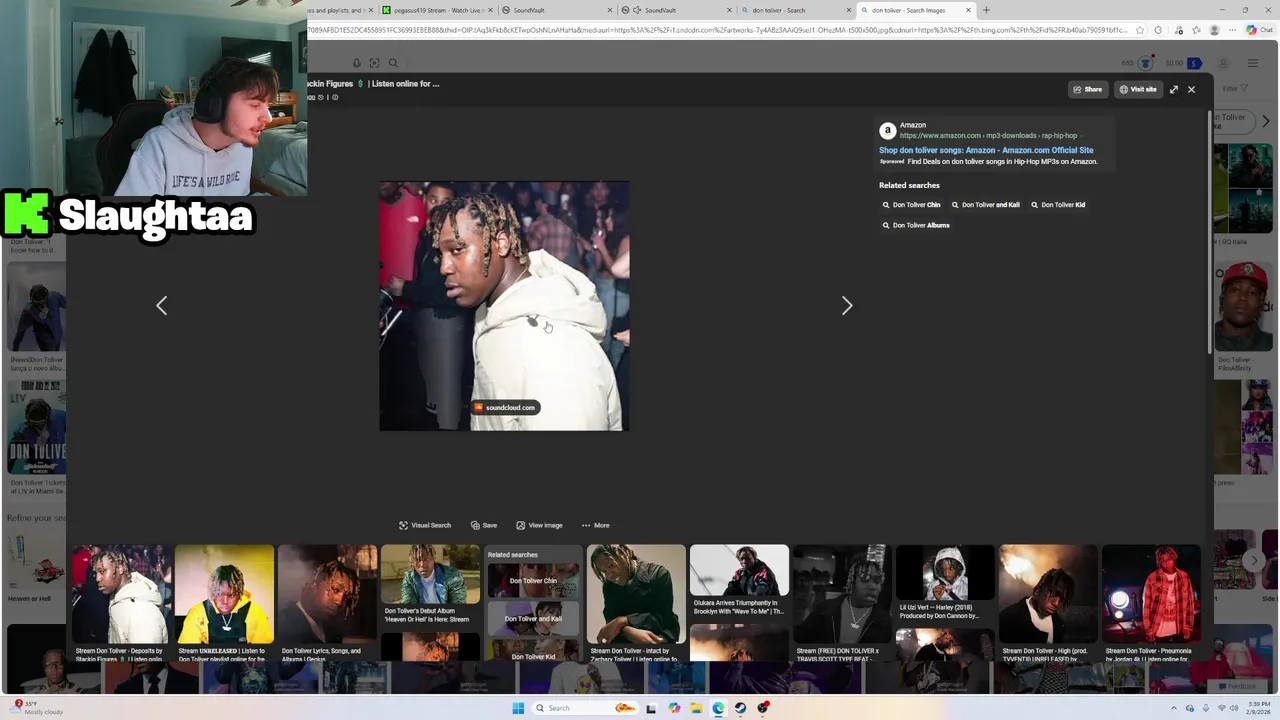The height and width of the screenshot is (720, 1280).
Task: Click the View image option
Action: click(x=539, y=525)
